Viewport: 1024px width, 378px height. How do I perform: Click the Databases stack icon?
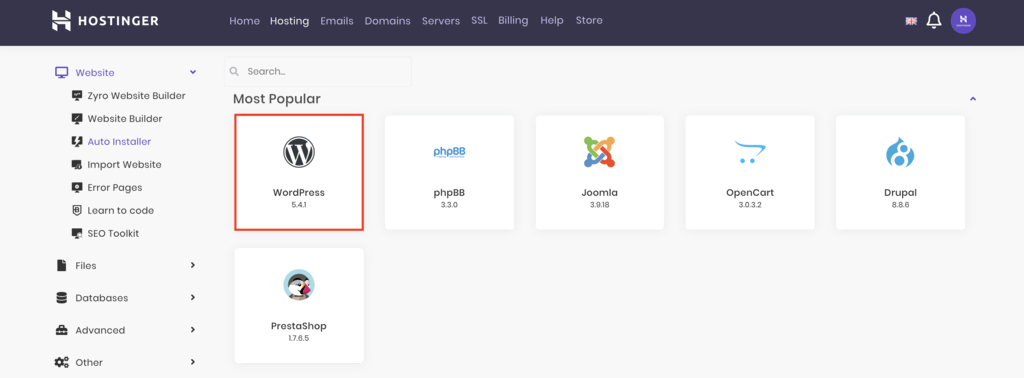61,298
